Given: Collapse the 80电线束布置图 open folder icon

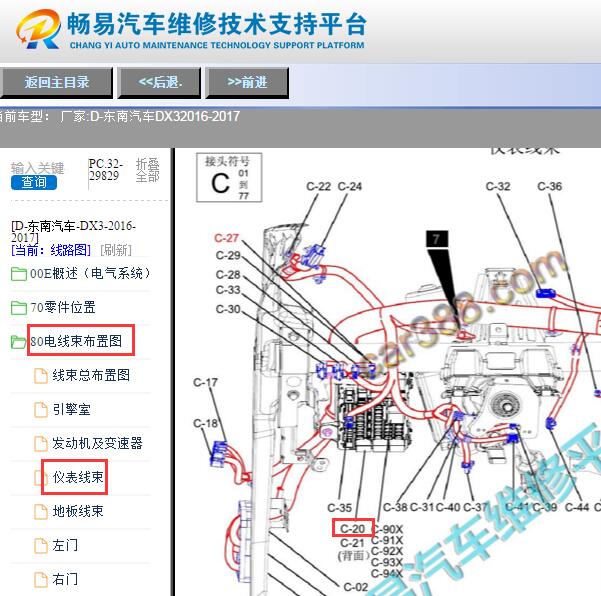Looking at the screenshot, I should [18, 342].
